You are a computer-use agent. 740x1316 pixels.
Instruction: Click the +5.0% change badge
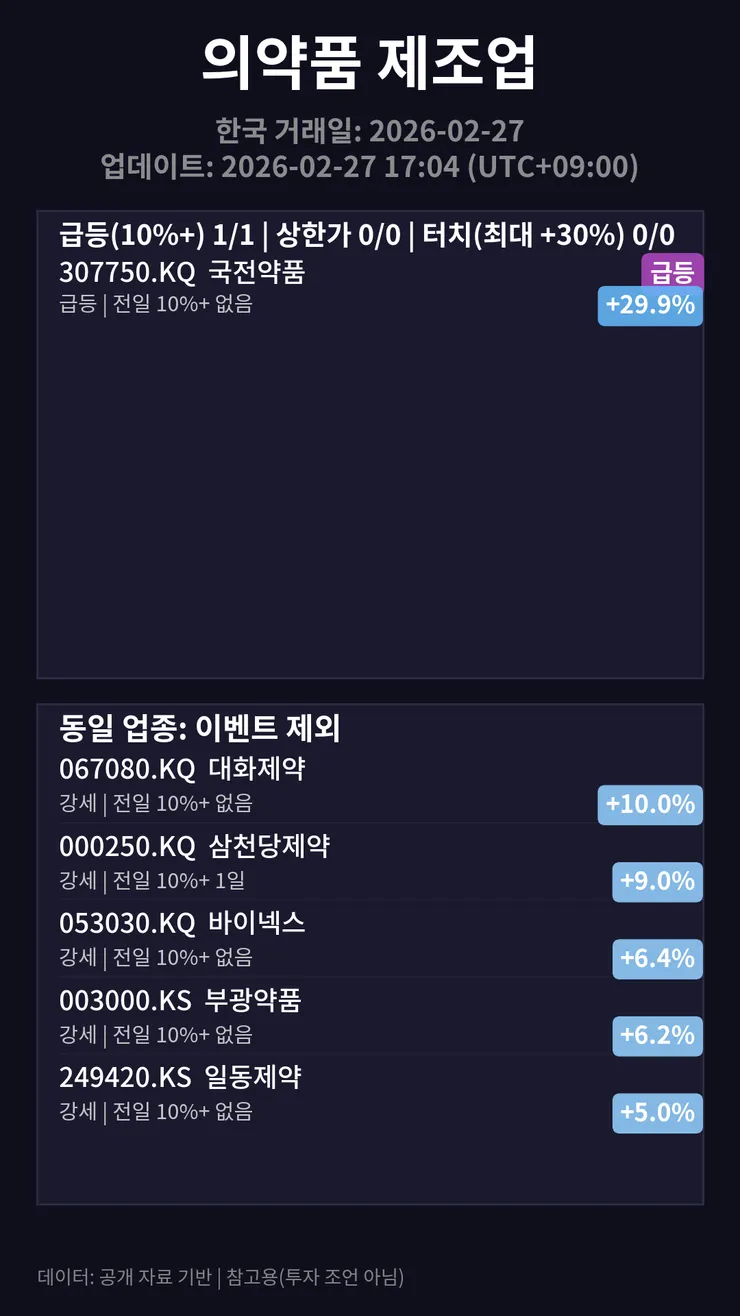point(657,1113)
